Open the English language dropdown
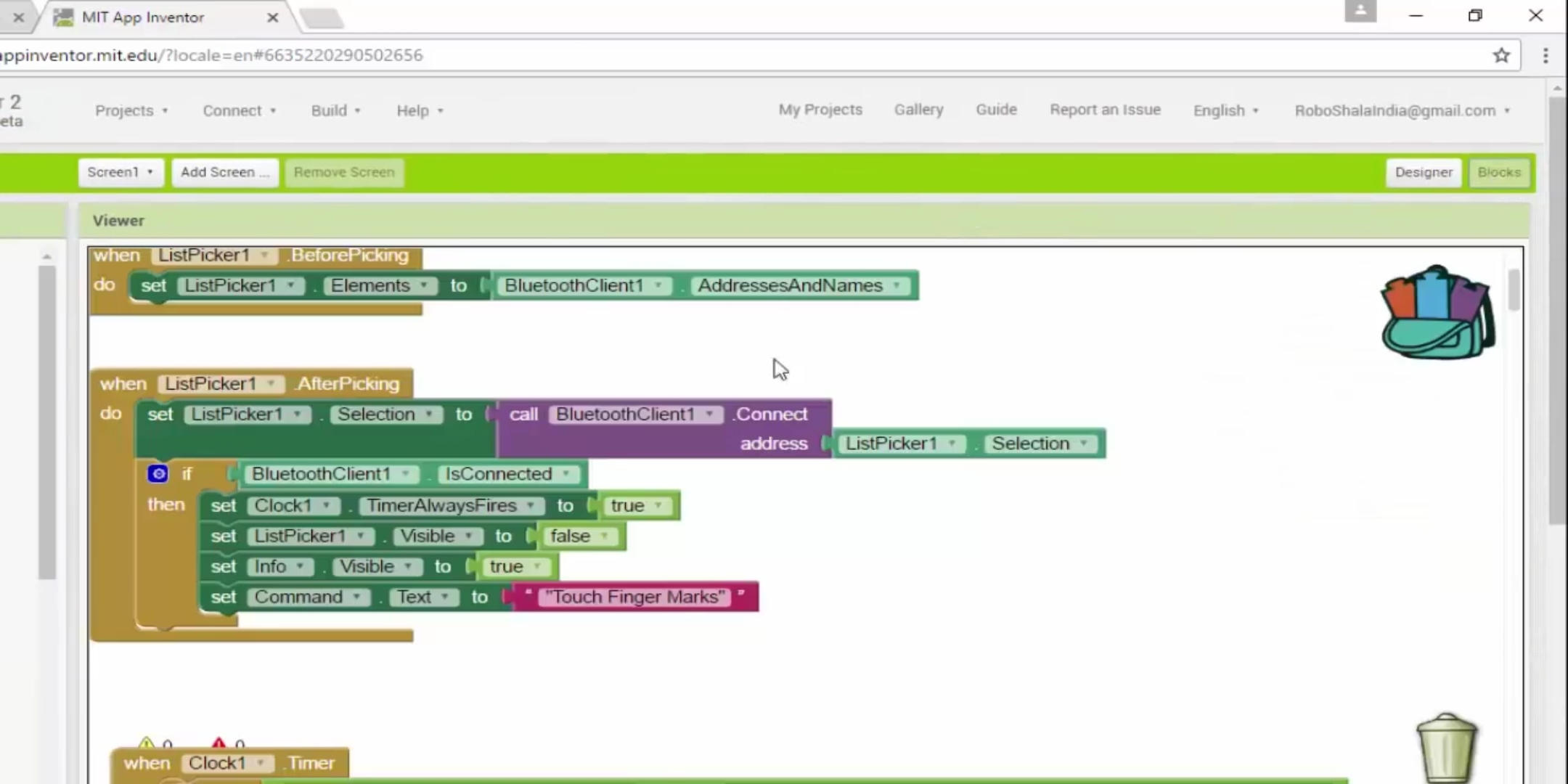This screenshot has height=784, width=1568. click(x=1225, y=110)
